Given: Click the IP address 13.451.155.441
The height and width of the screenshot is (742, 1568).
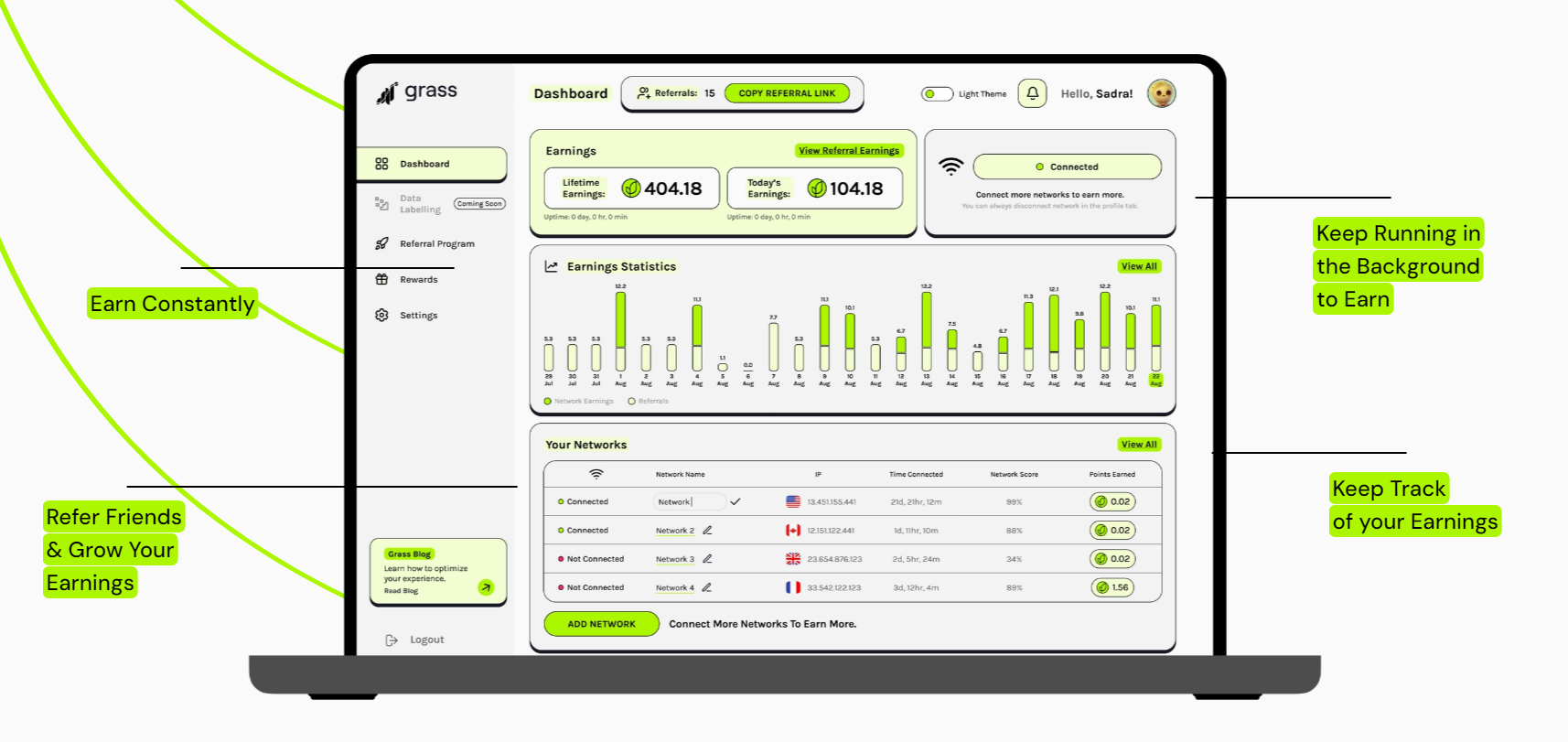Looking at the screenshot, I should pyautogui.click(x=832, y=502).
